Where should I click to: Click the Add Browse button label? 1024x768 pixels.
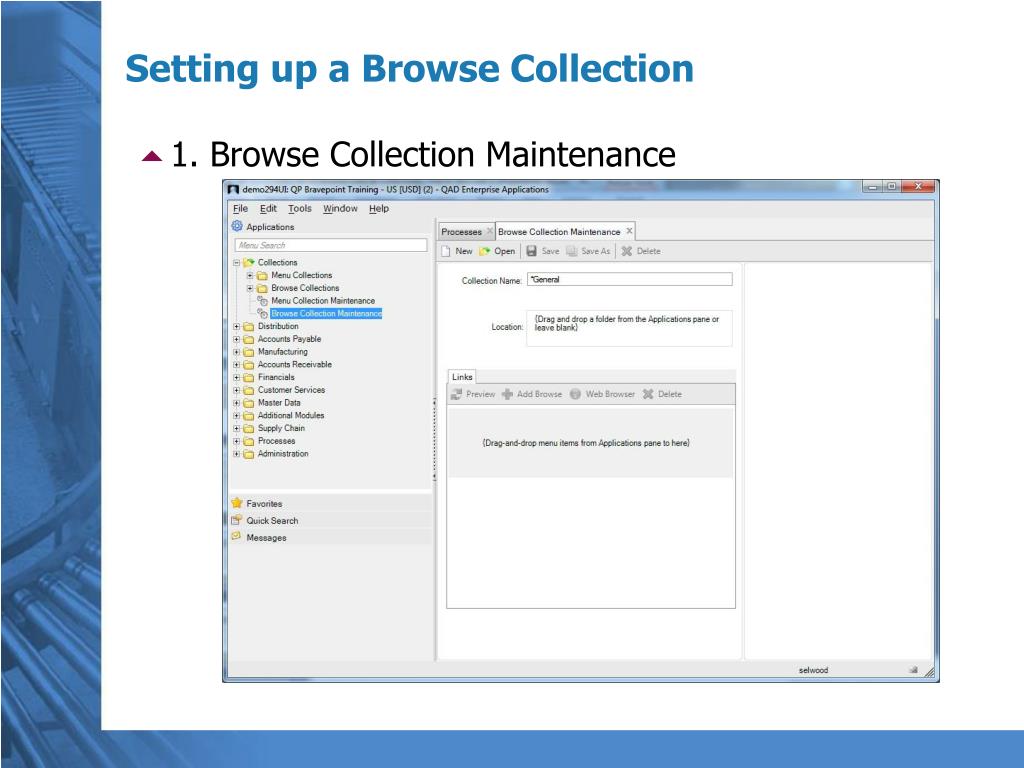click(539, 394)
